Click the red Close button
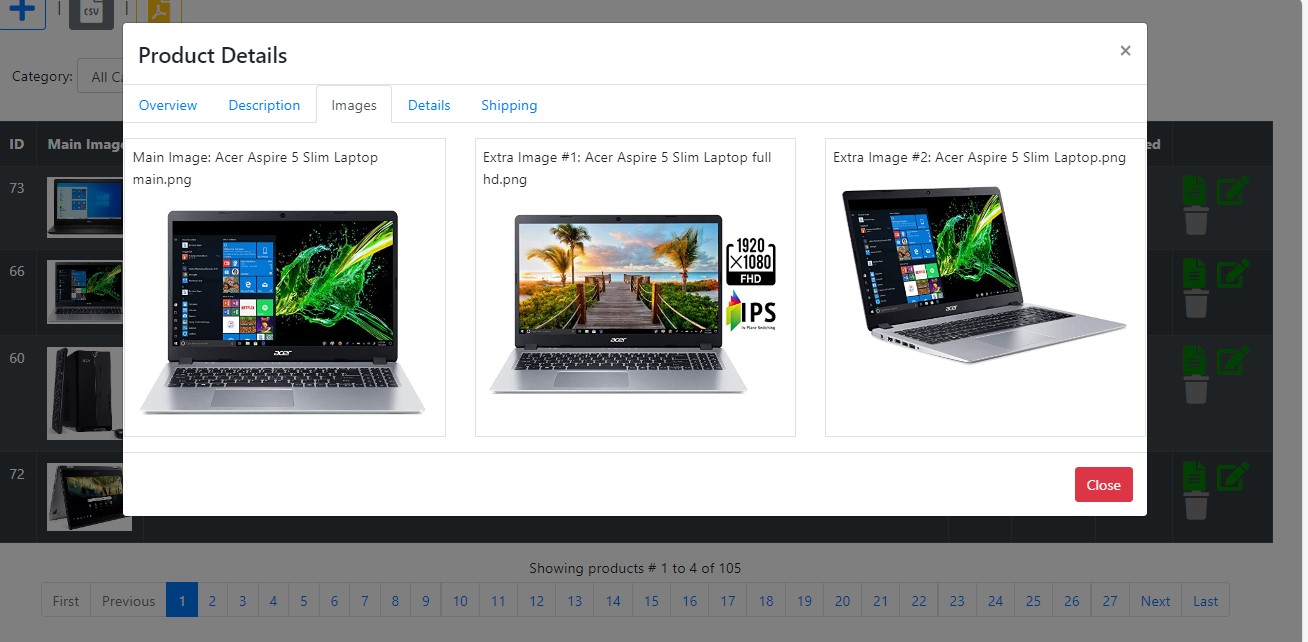The image size is (1308, 642). (x=1104, y=485)
